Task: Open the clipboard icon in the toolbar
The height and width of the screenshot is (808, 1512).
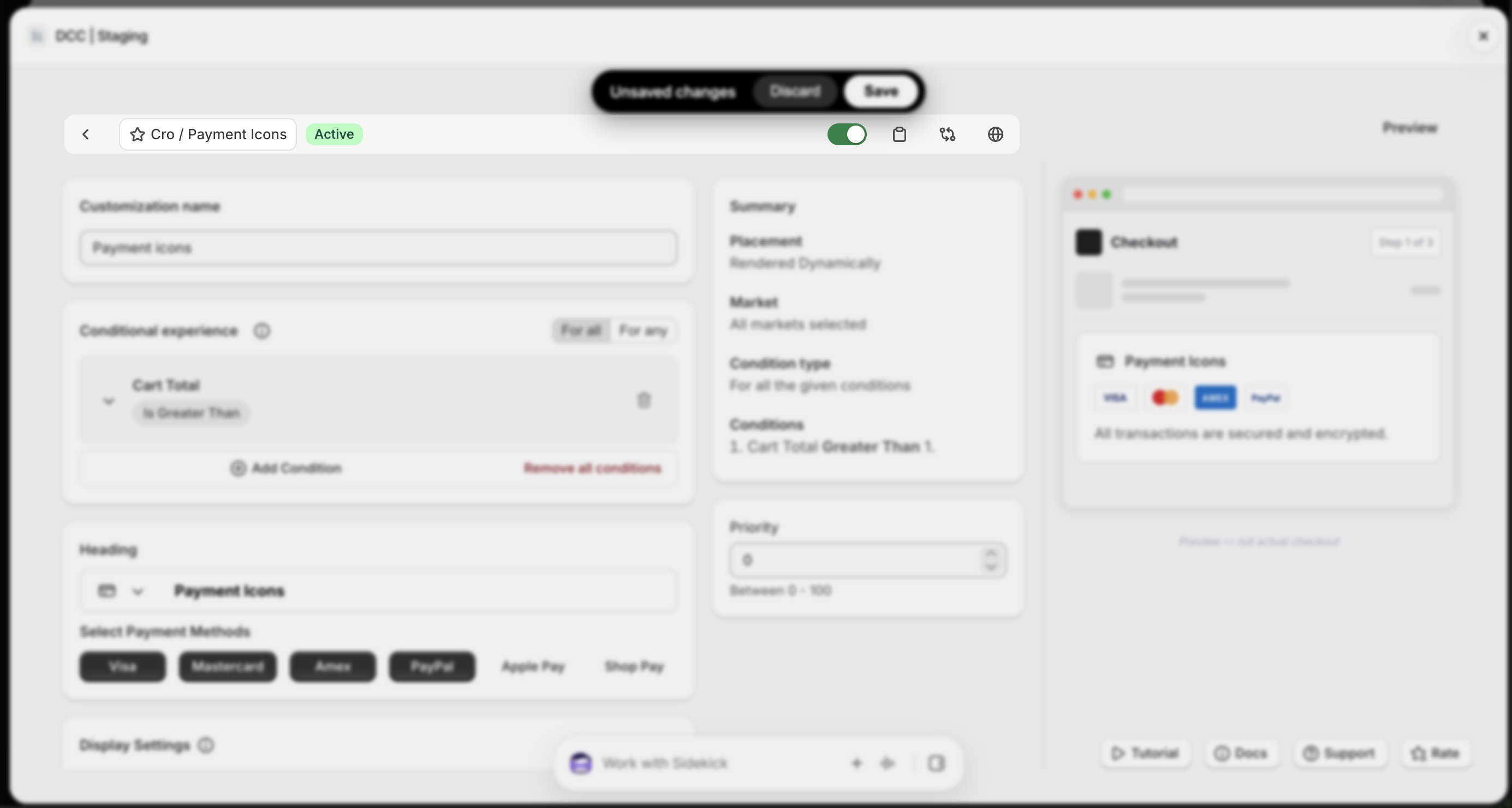Action: click(899, 134)
